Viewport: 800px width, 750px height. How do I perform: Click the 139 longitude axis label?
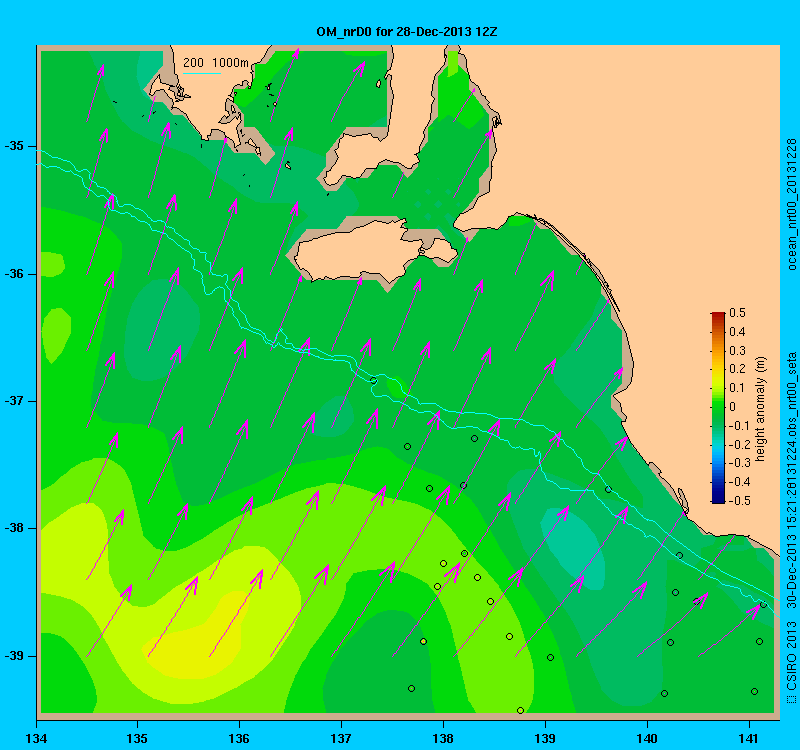click(x=545, y=739)
